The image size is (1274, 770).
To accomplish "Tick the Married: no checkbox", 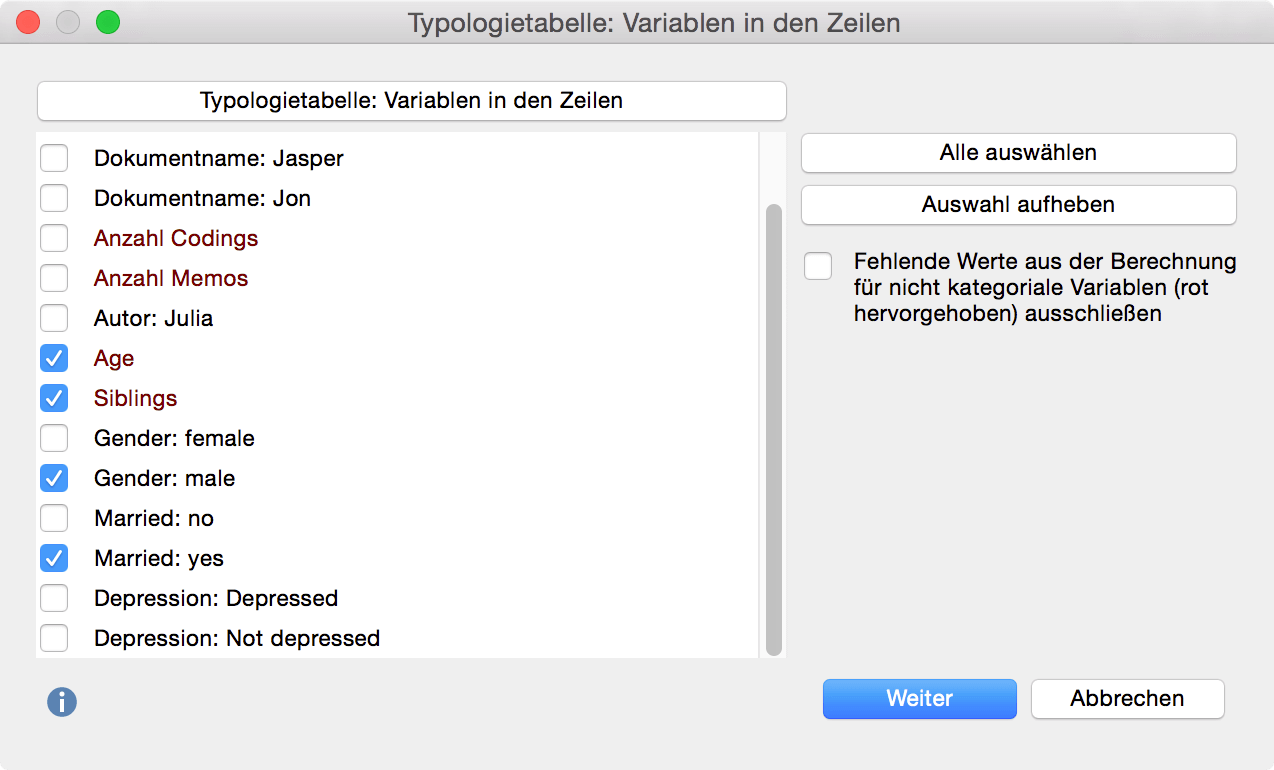I will pos(54,518).
